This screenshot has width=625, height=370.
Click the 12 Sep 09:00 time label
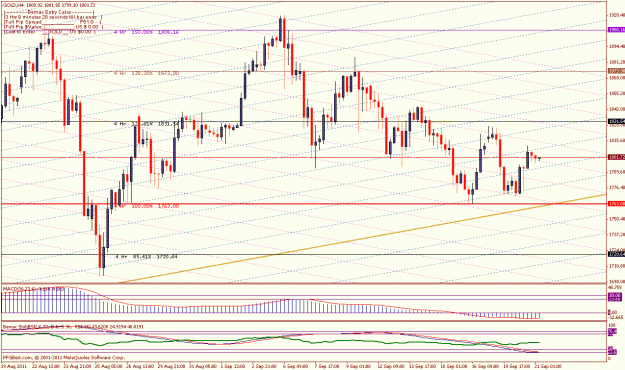coord(391,366)
